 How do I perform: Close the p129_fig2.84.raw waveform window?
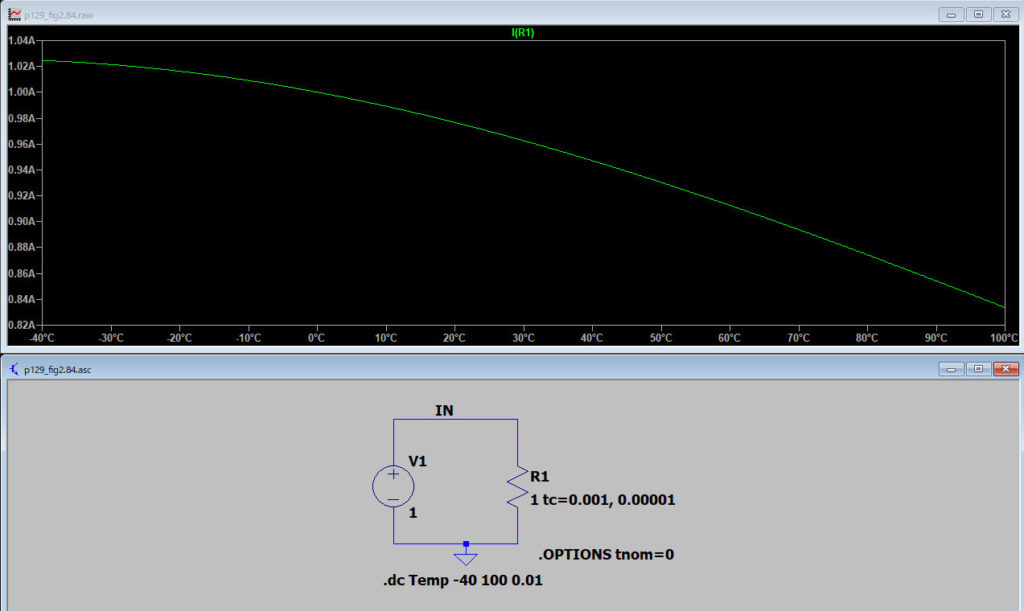click(x=1006, y=14)
